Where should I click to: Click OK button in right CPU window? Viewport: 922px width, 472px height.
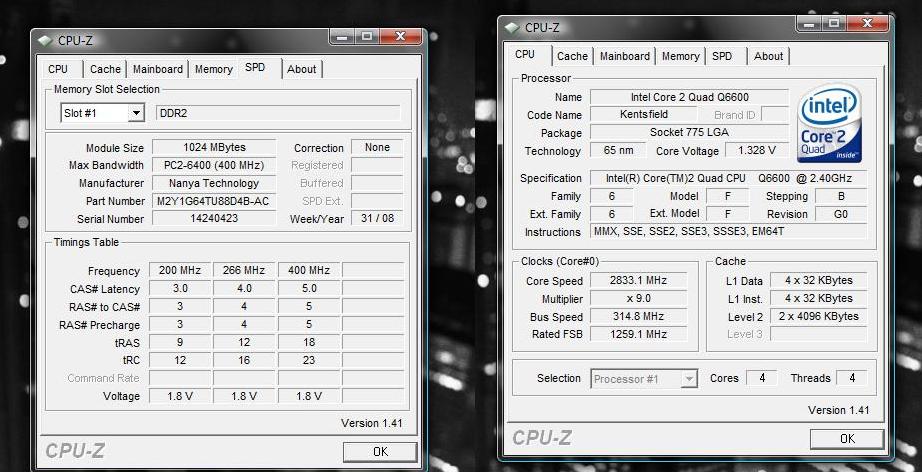click(847, 438)
